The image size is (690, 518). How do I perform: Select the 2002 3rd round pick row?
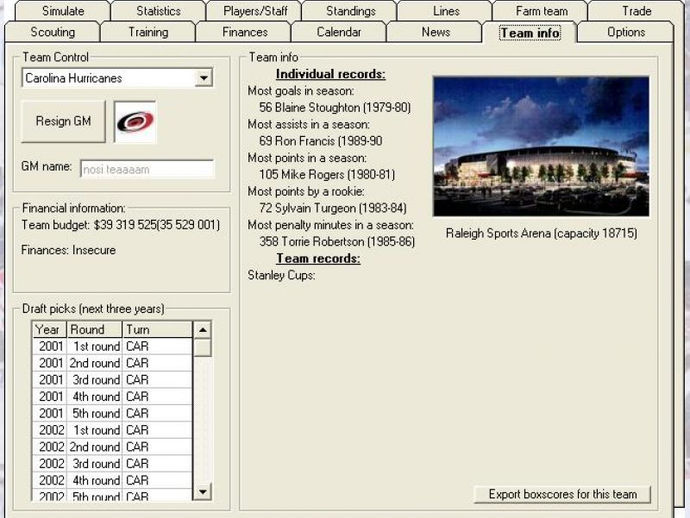click(112, 463)
